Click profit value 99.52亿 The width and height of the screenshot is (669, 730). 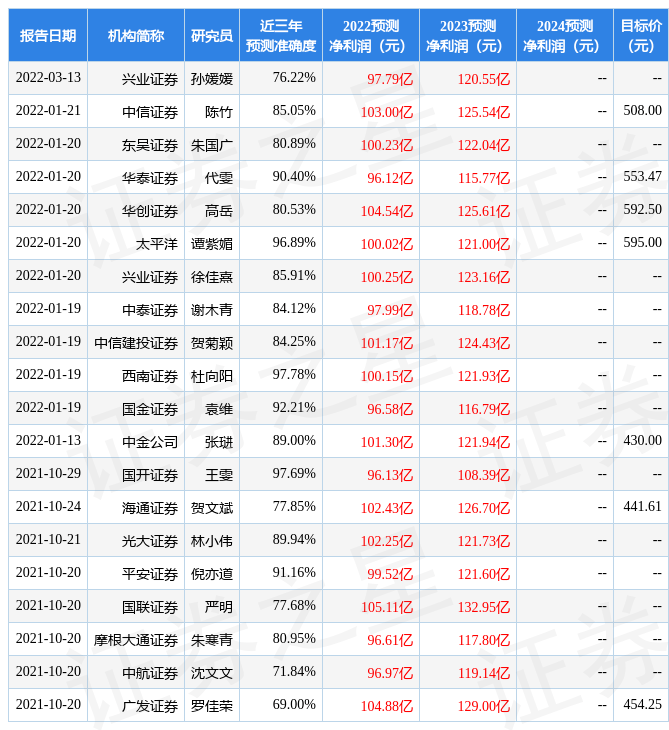pyautogui.click(x=390, y=574)
